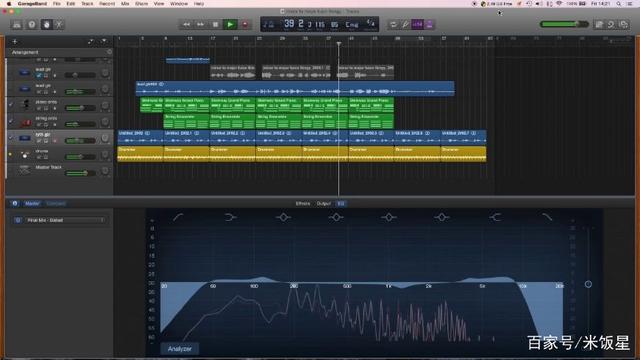Toggle the Cycle loop button
Viewport: 640px width, 360px height.
click(x=393, y=24)
